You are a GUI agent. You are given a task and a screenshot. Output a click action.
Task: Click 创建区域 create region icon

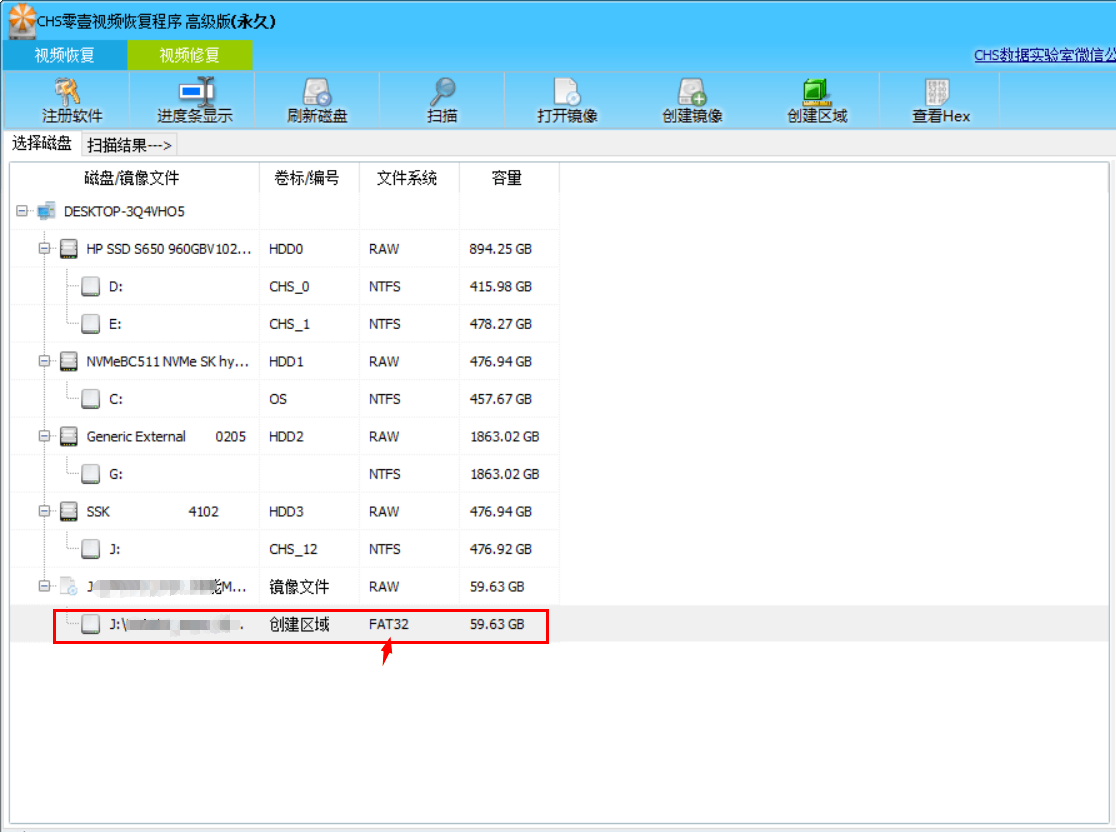(x=816, y=91)
